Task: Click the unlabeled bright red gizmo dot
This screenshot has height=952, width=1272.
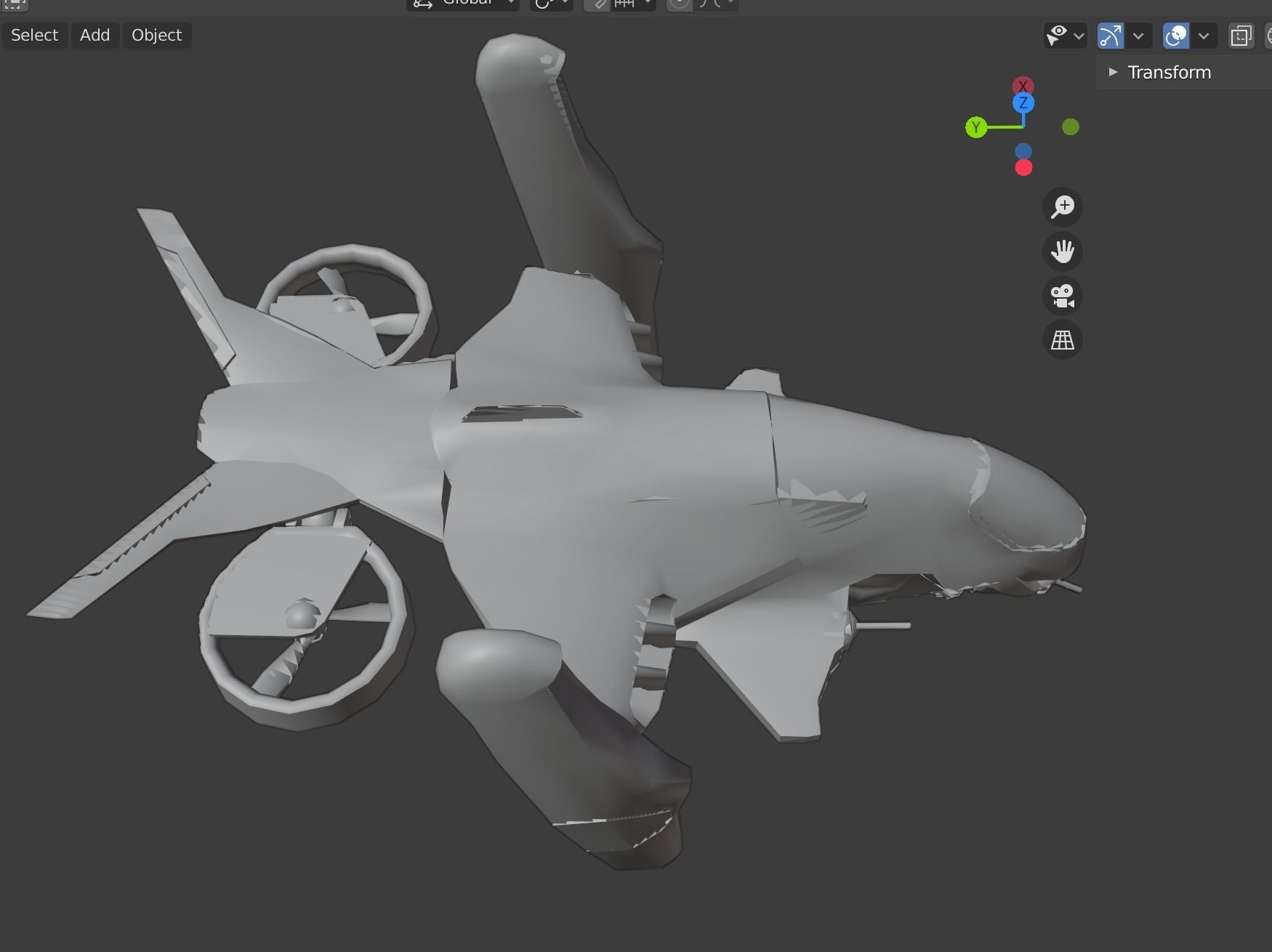Action: (1023, 168)
